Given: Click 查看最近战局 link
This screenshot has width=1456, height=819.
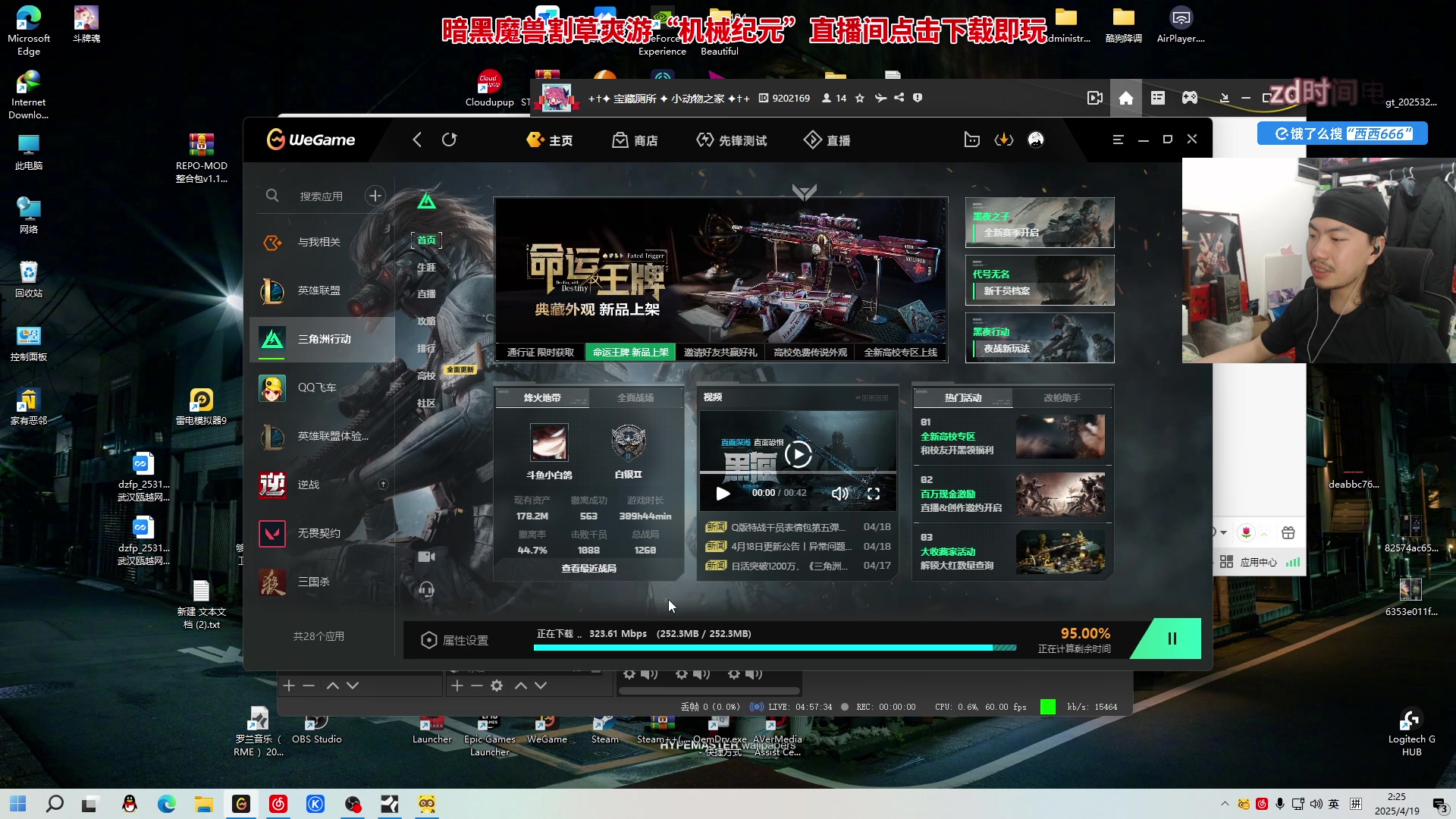Looking at the screenshot, I should click(588, 568).
